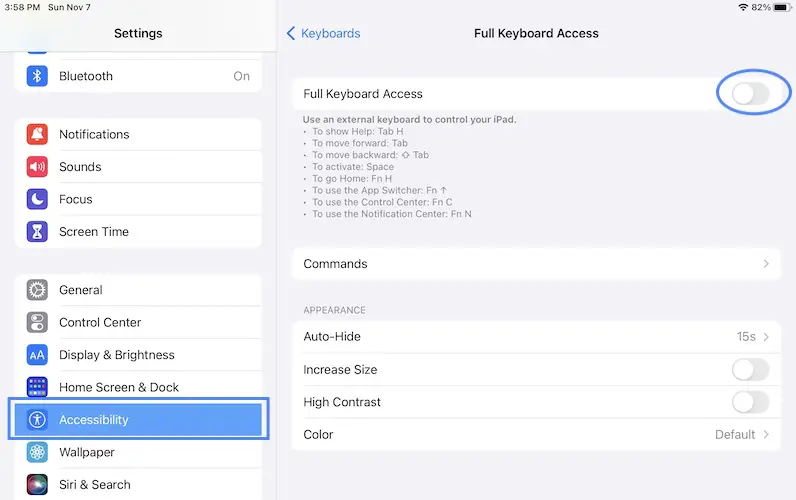Tap the Display & Brightness icon
The image size is (796, 500).
click(37, 355)
